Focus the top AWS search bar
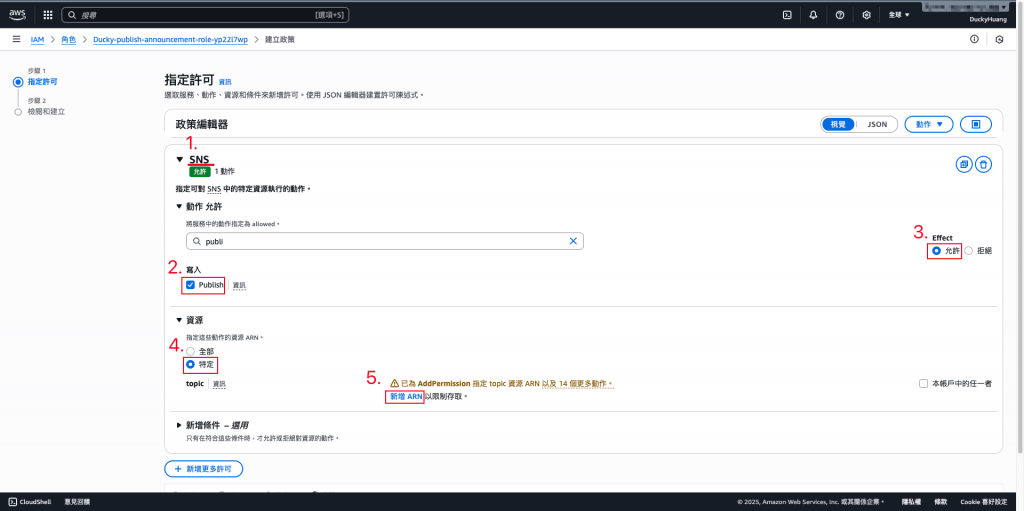 click(204, 14)
